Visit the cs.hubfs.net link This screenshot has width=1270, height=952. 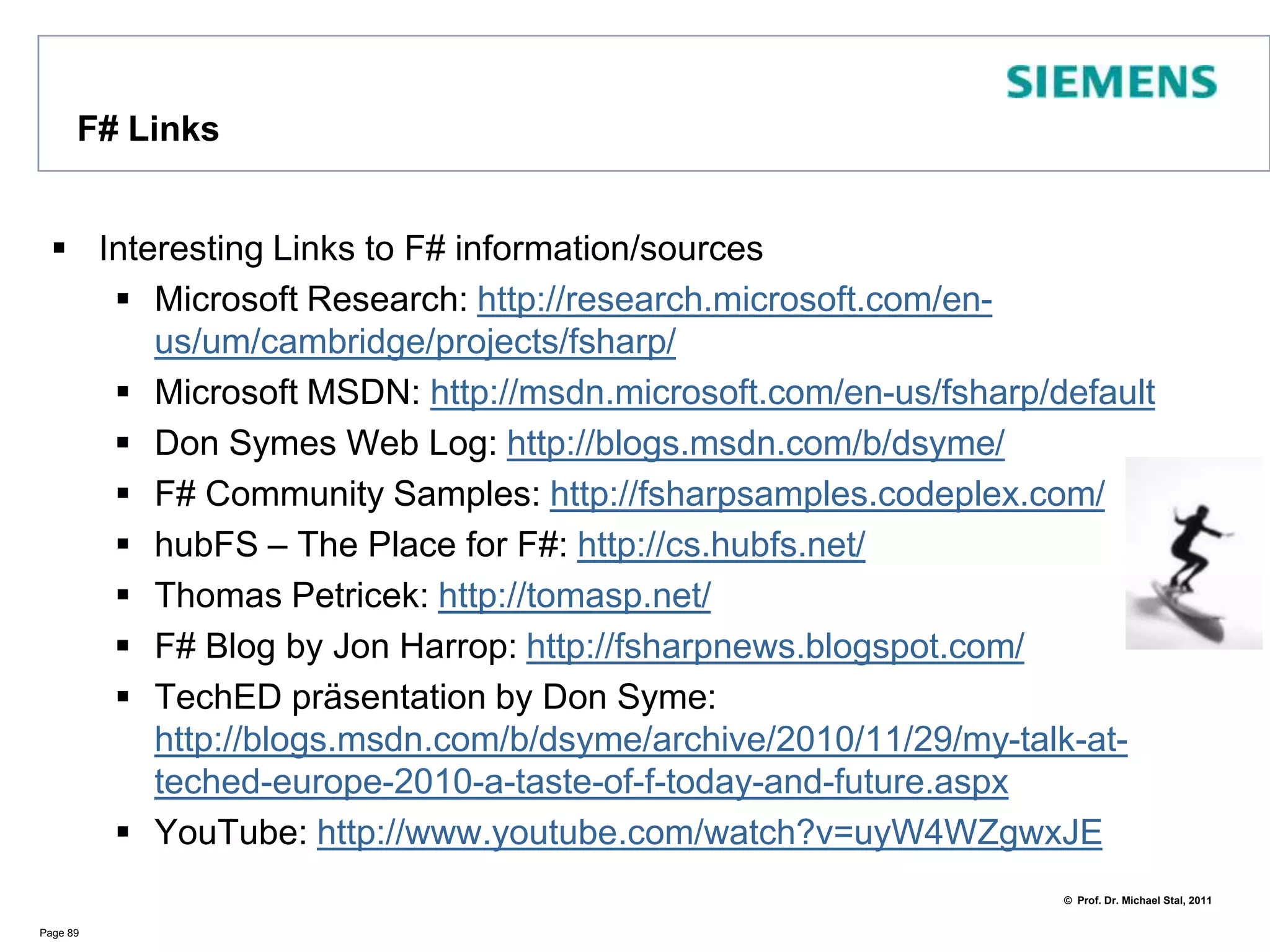pos(721,545)
